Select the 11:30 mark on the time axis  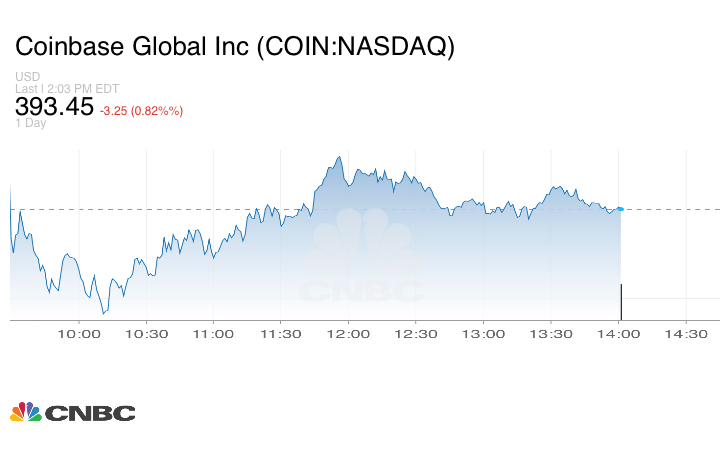click(281, 334)
